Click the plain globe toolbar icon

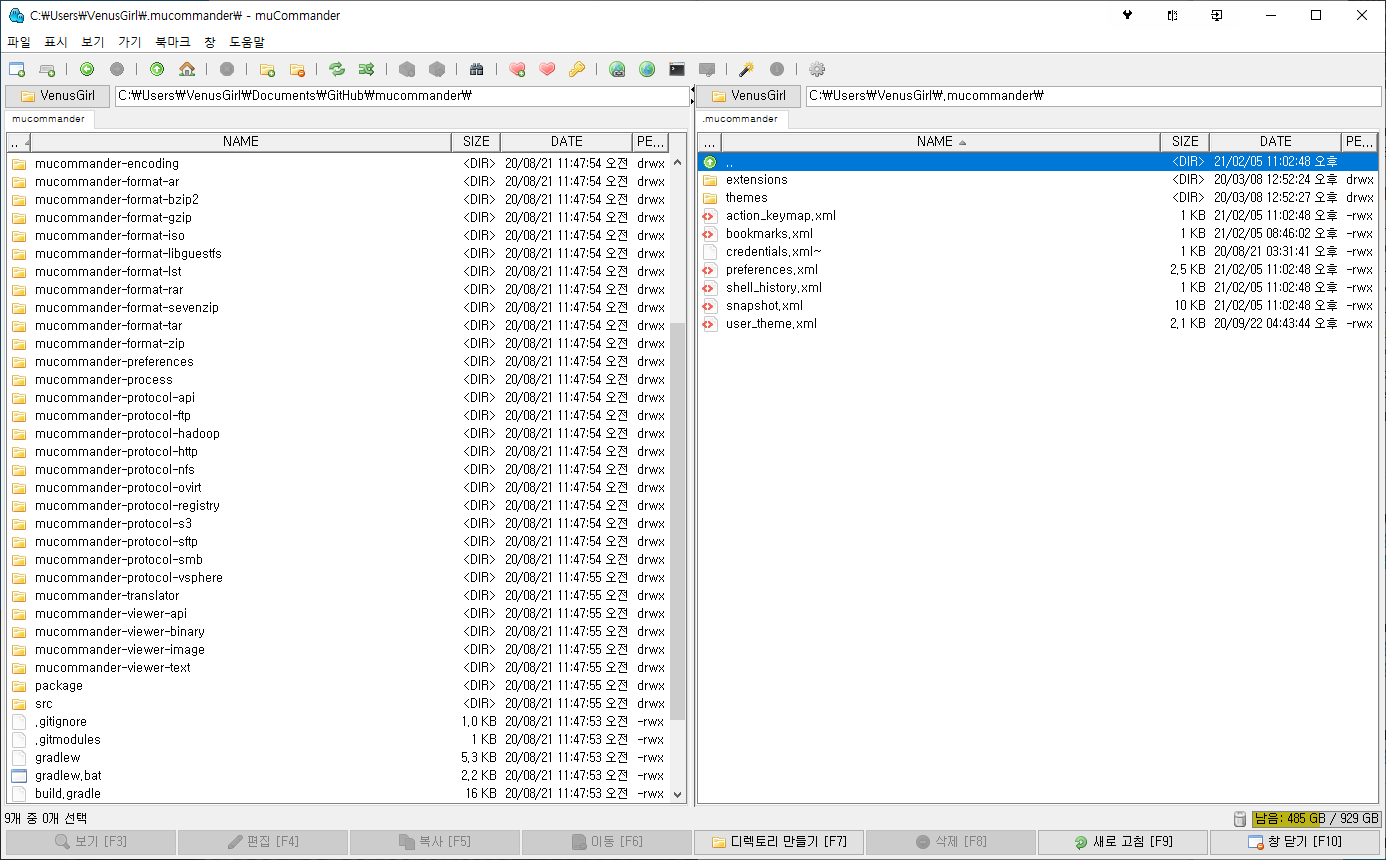[x=647, y=69]
